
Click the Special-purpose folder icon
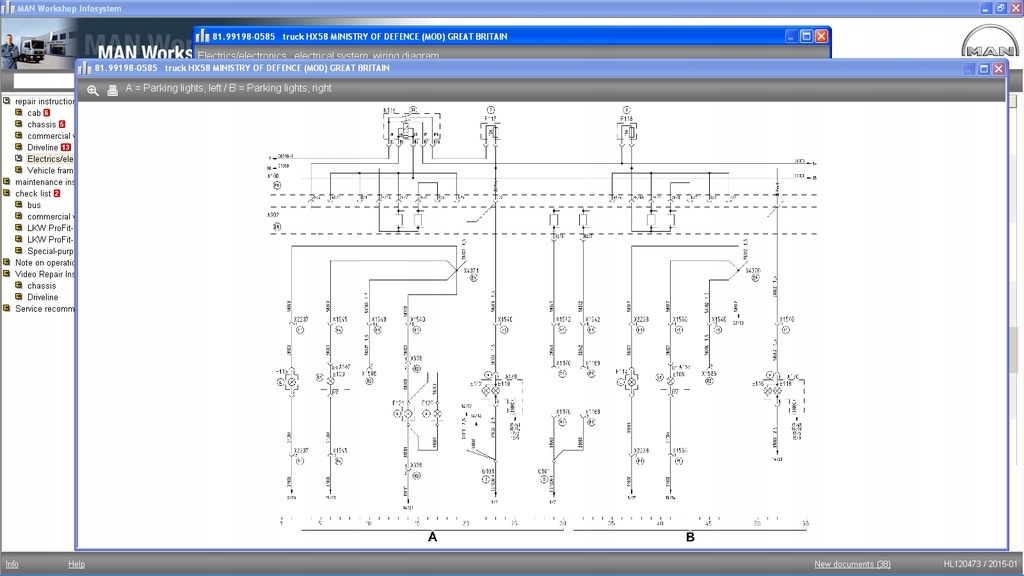(19, 250)
